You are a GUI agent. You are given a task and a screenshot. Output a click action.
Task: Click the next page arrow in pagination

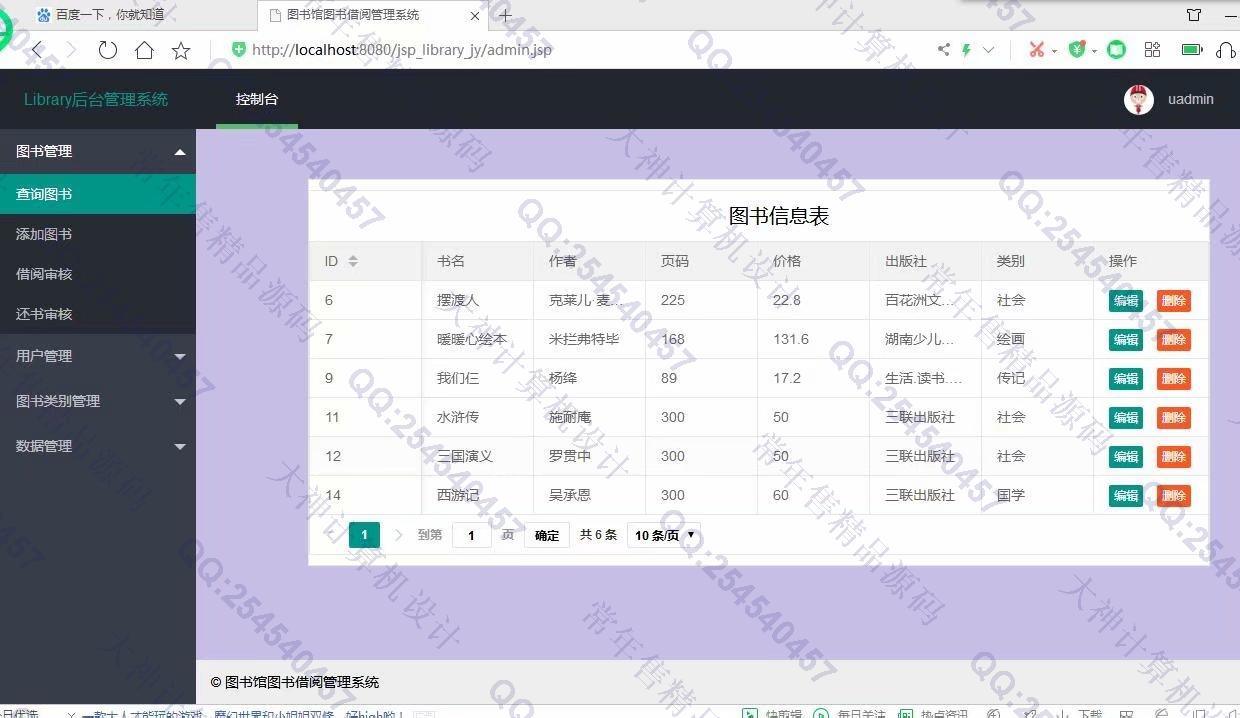399,535
